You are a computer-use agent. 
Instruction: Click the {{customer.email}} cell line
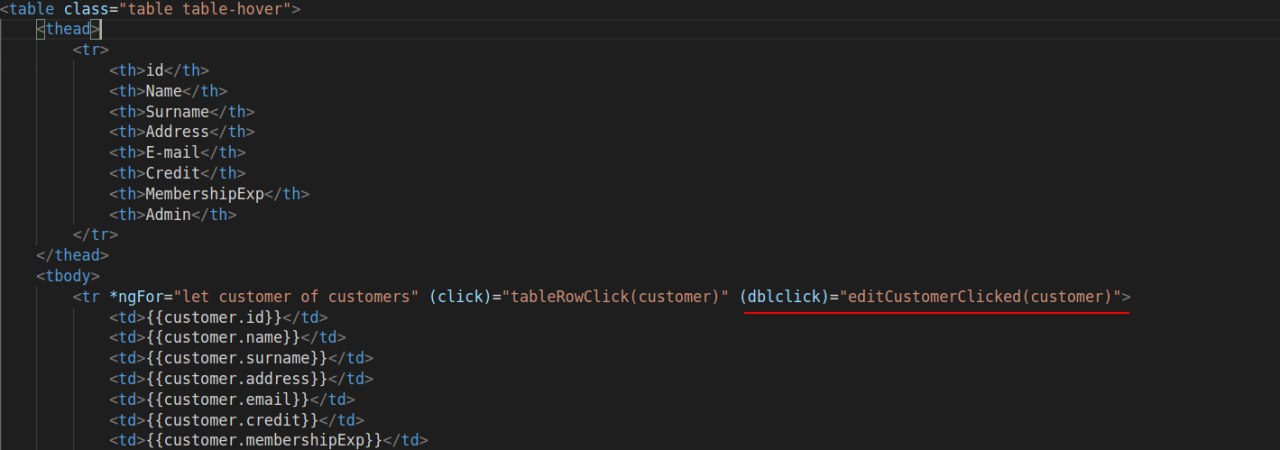232,399
